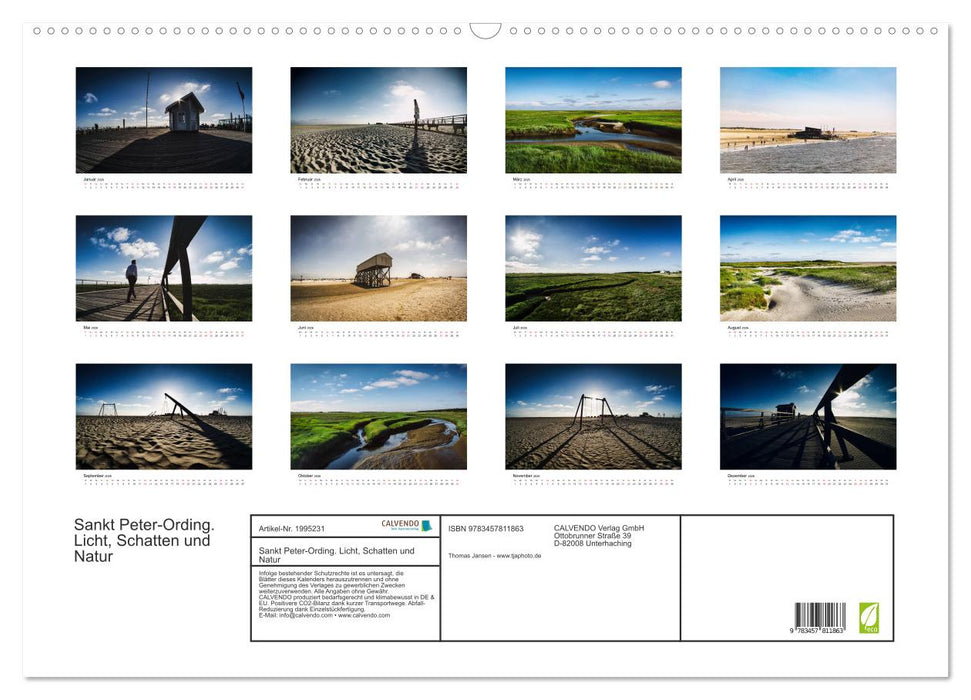
Task: Open the Januar beach hut photo
Action: pos(163,120)
